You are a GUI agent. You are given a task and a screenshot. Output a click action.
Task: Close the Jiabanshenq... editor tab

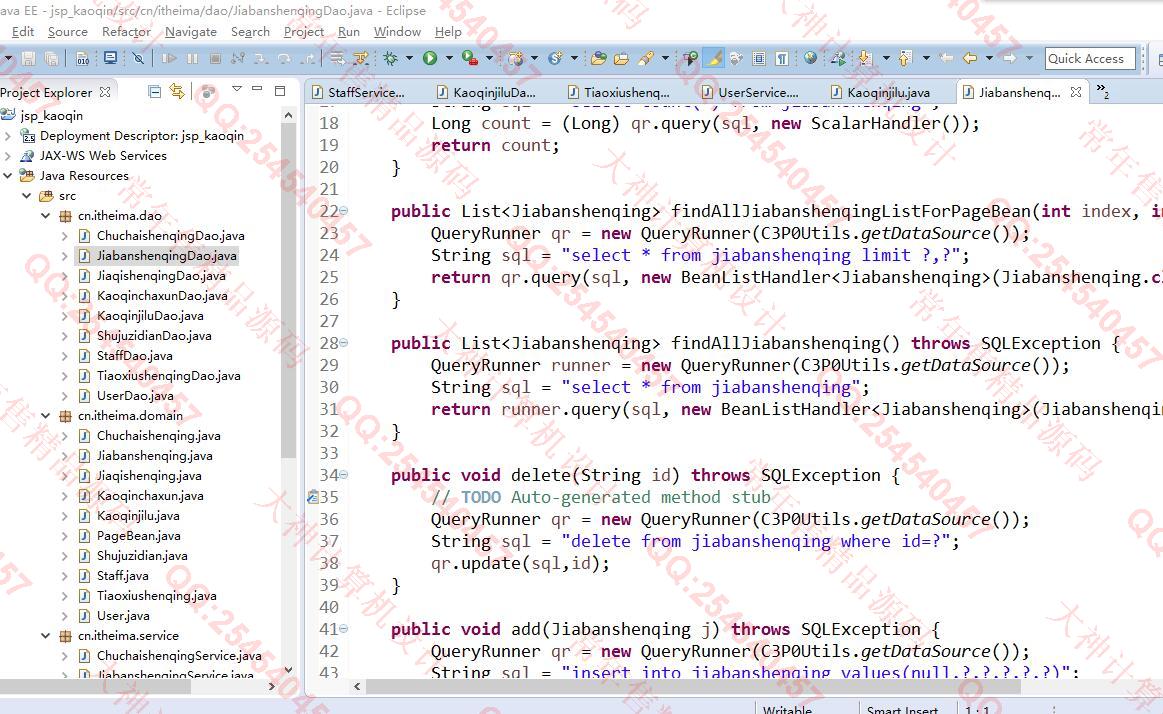pyautogui.click(x=1076, y=92)
